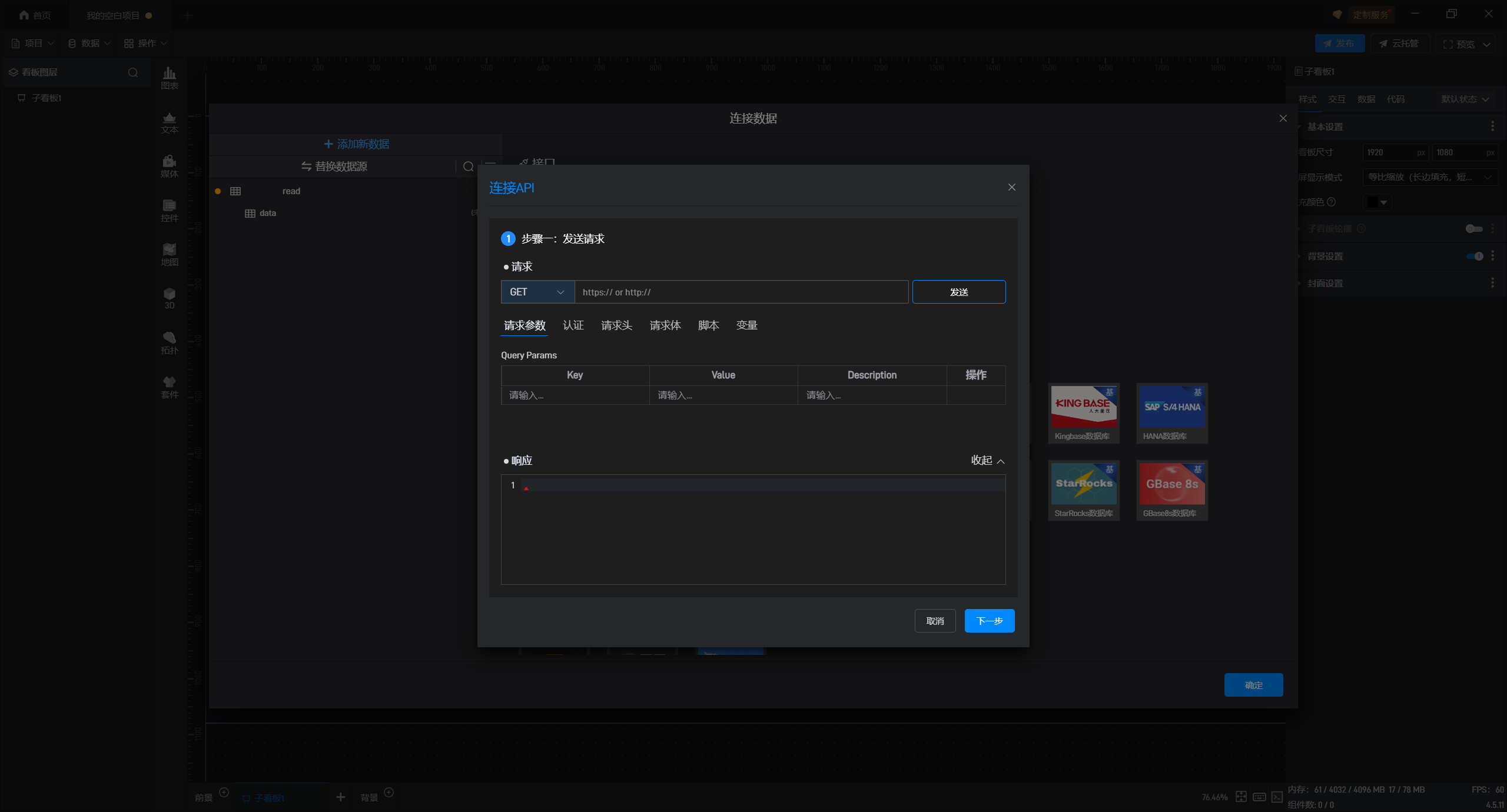Toggle the 子看板轮播 switch
Image resolution: width=1507 pixels, height=812 pixels.
pyautogui.click(x=1473, y=228)
